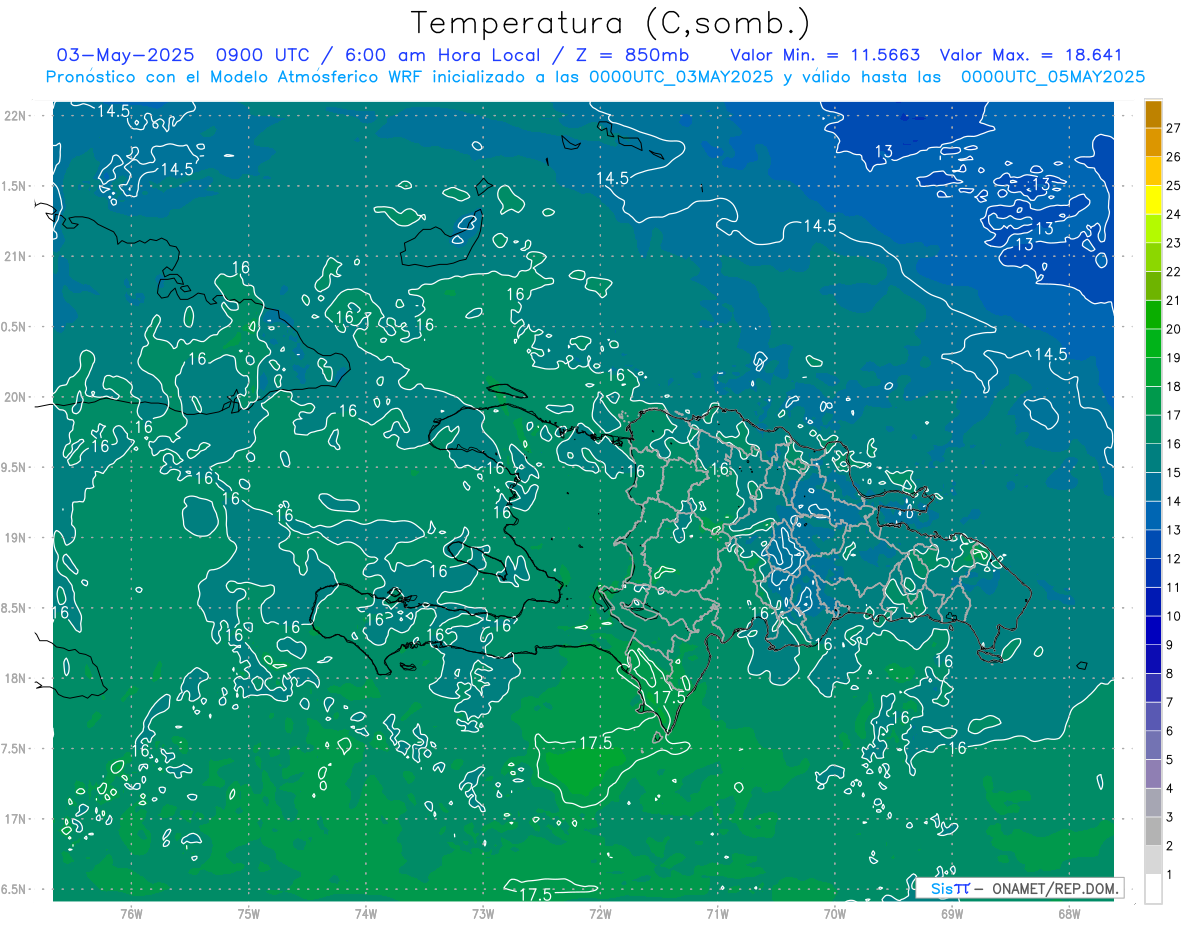Screen dimensions: 1200x927
Task: Click 'Valor Max. = 18.641' text
Action: 1031,55
